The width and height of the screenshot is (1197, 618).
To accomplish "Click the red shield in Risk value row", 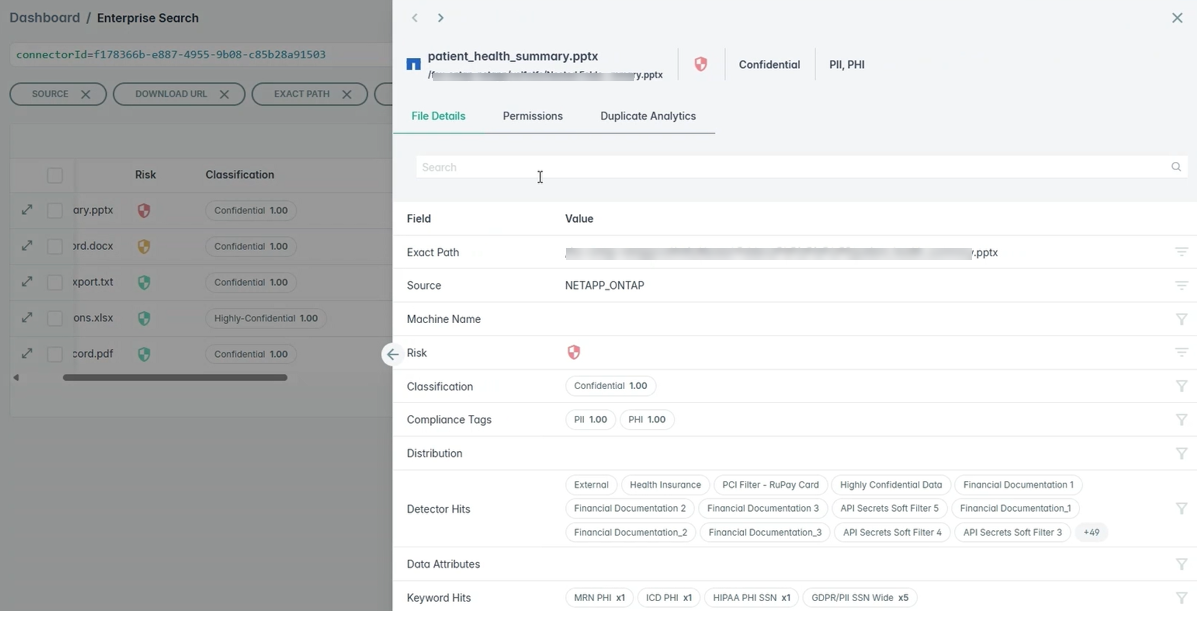I will [573, 352].
